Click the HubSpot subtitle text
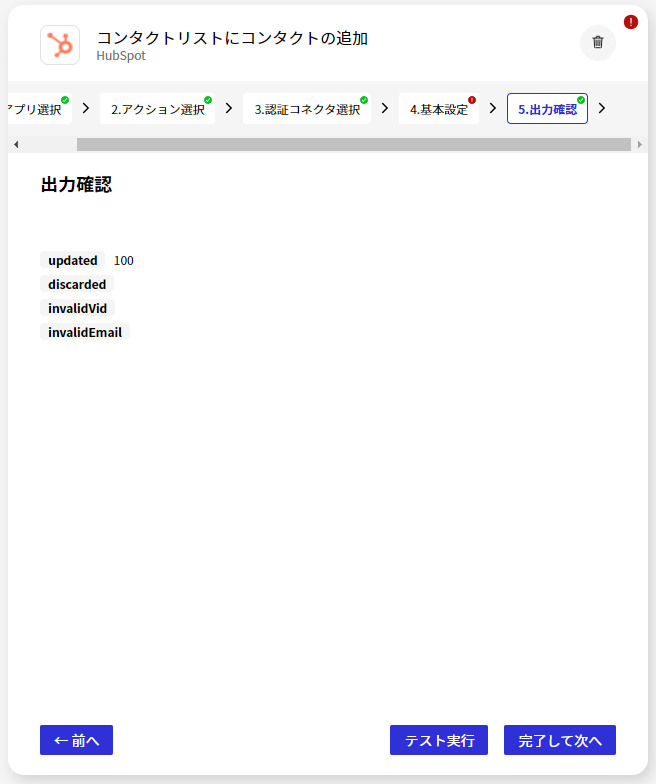Screen dimensions: 656x784 [121, 56]
